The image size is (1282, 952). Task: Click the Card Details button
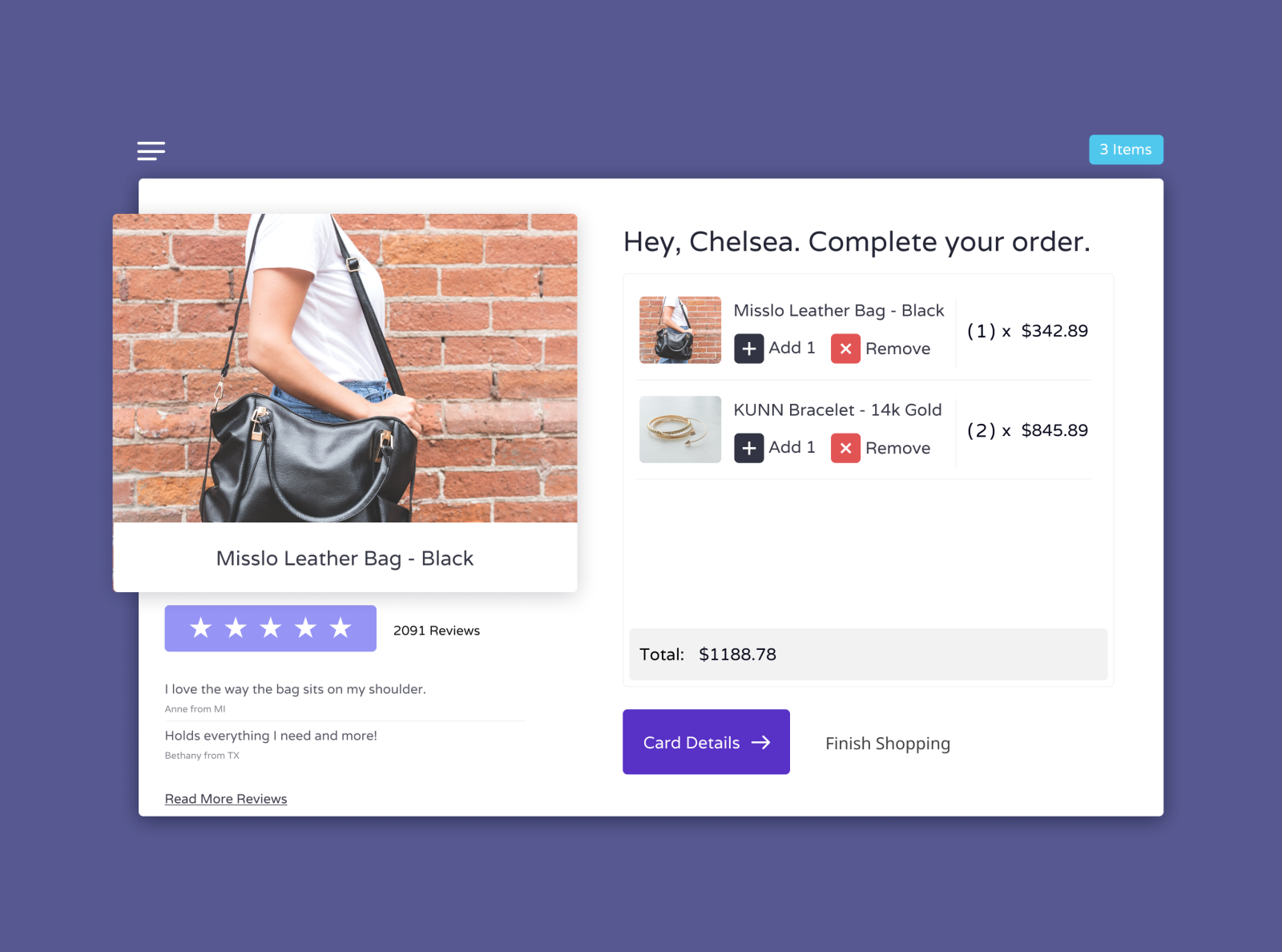(x=706, y=742)
